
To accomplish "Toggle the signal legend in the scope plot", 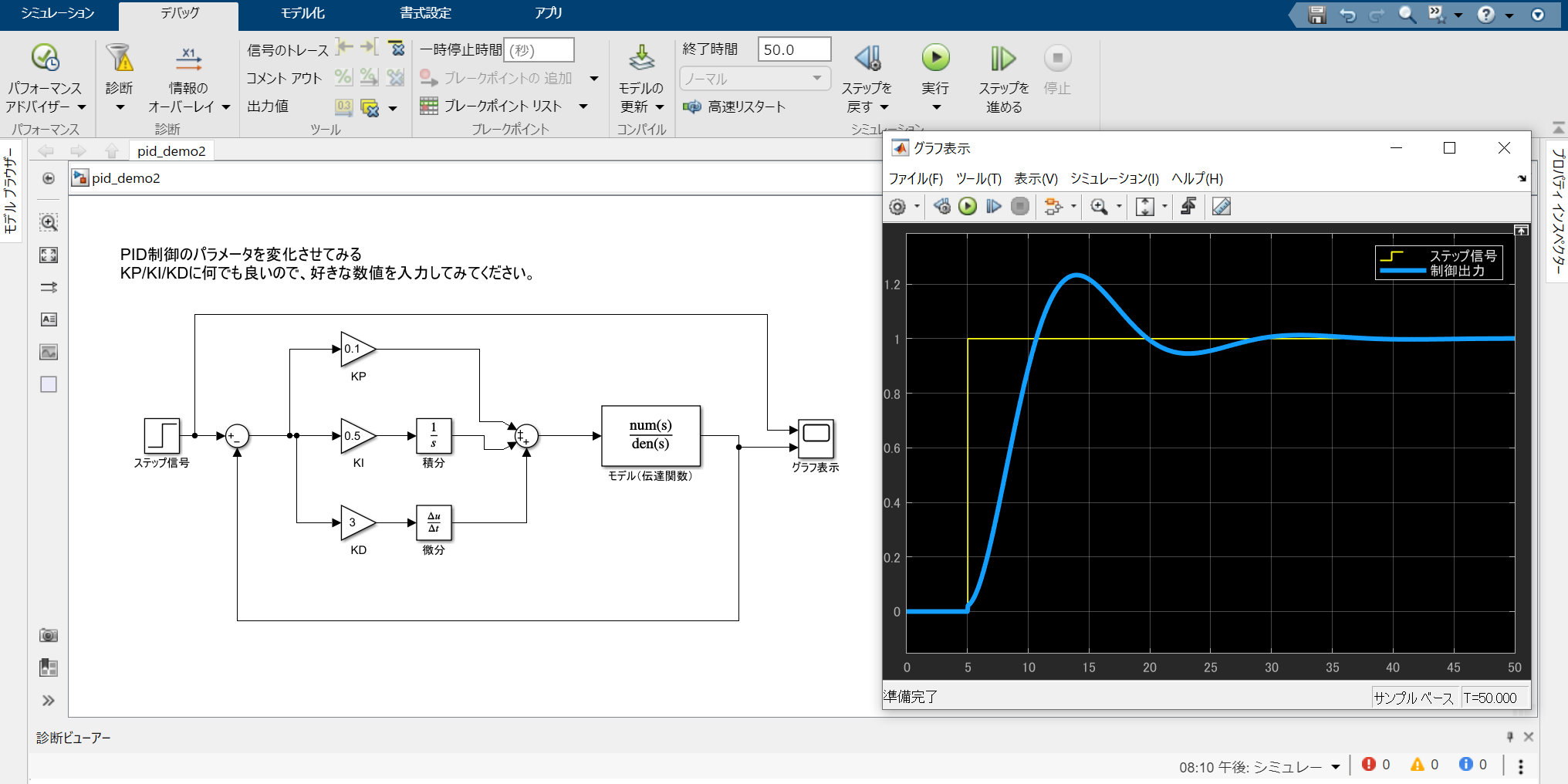I will point(1438,263).
